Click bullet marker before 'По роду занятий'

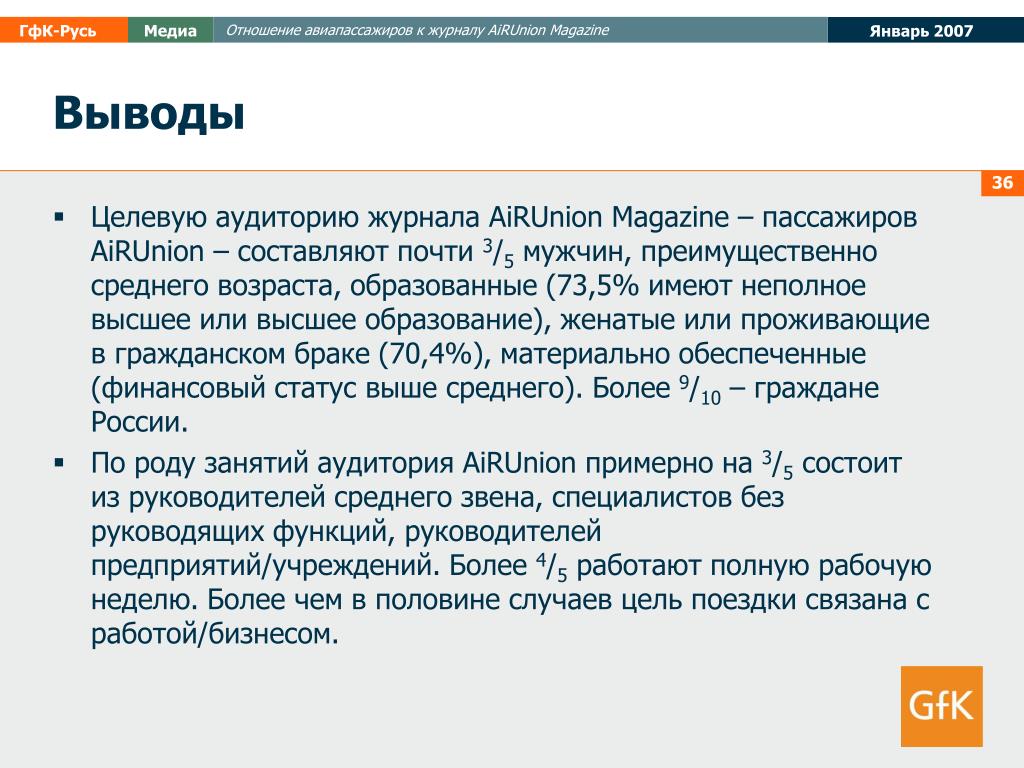[x=59, y=463]
